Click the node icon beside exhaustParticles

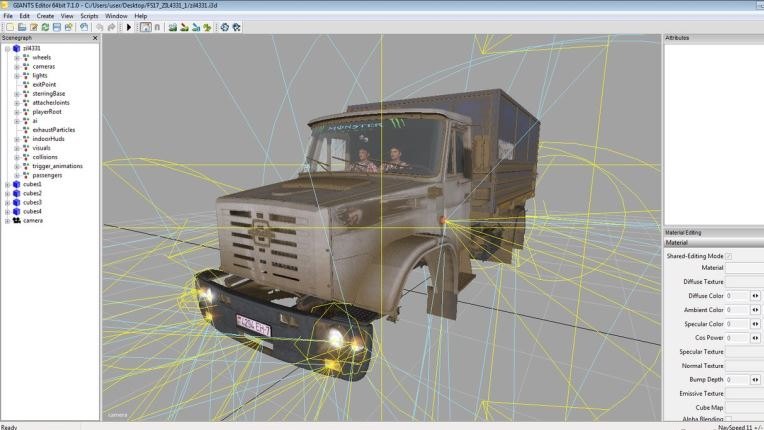26,130
